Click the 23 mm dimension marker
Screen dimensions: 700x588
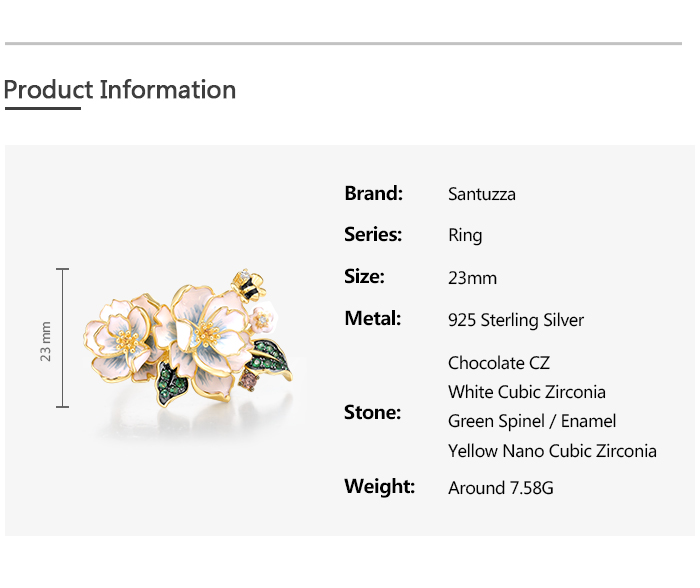46,340
